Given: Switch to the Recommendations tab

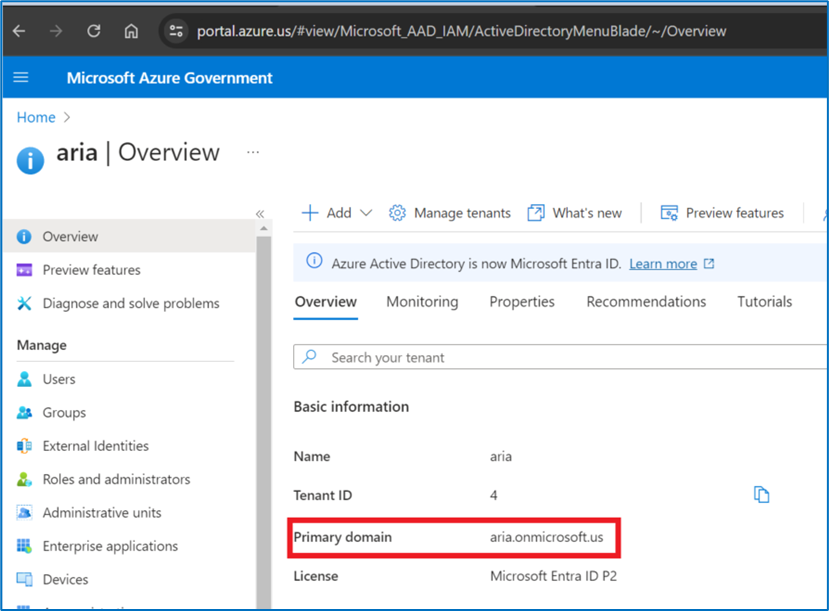Looking at the screenshot, I should tap(646, 302).
